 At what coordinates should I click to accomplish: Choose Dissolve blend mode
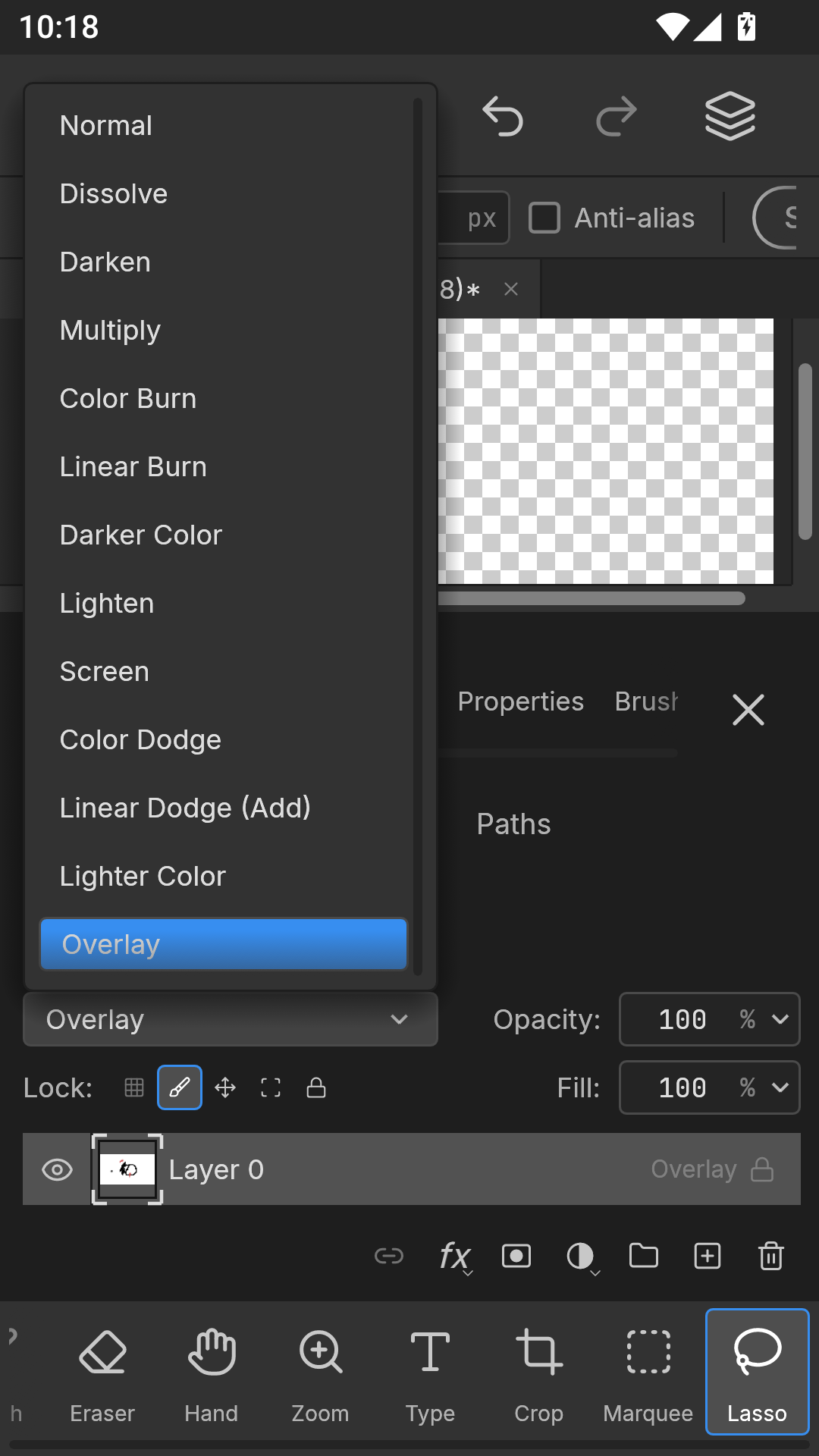(224, 193)
